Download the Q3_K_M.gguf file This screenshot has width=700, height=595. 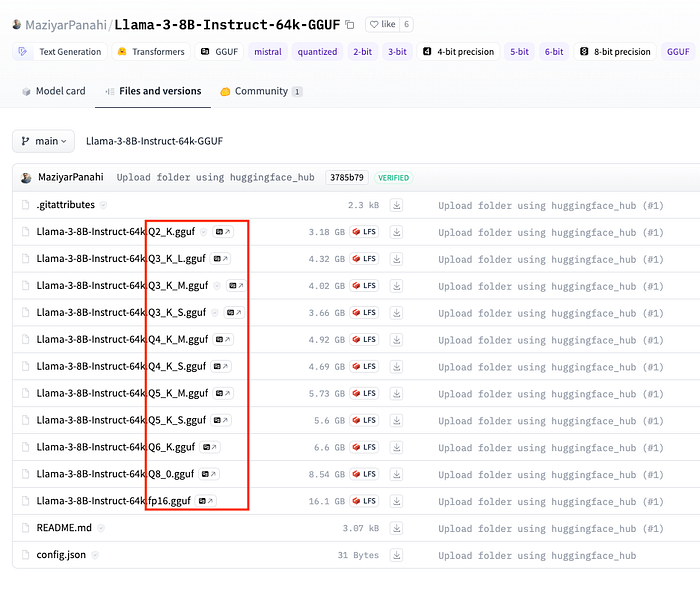[x=396, y=286]
